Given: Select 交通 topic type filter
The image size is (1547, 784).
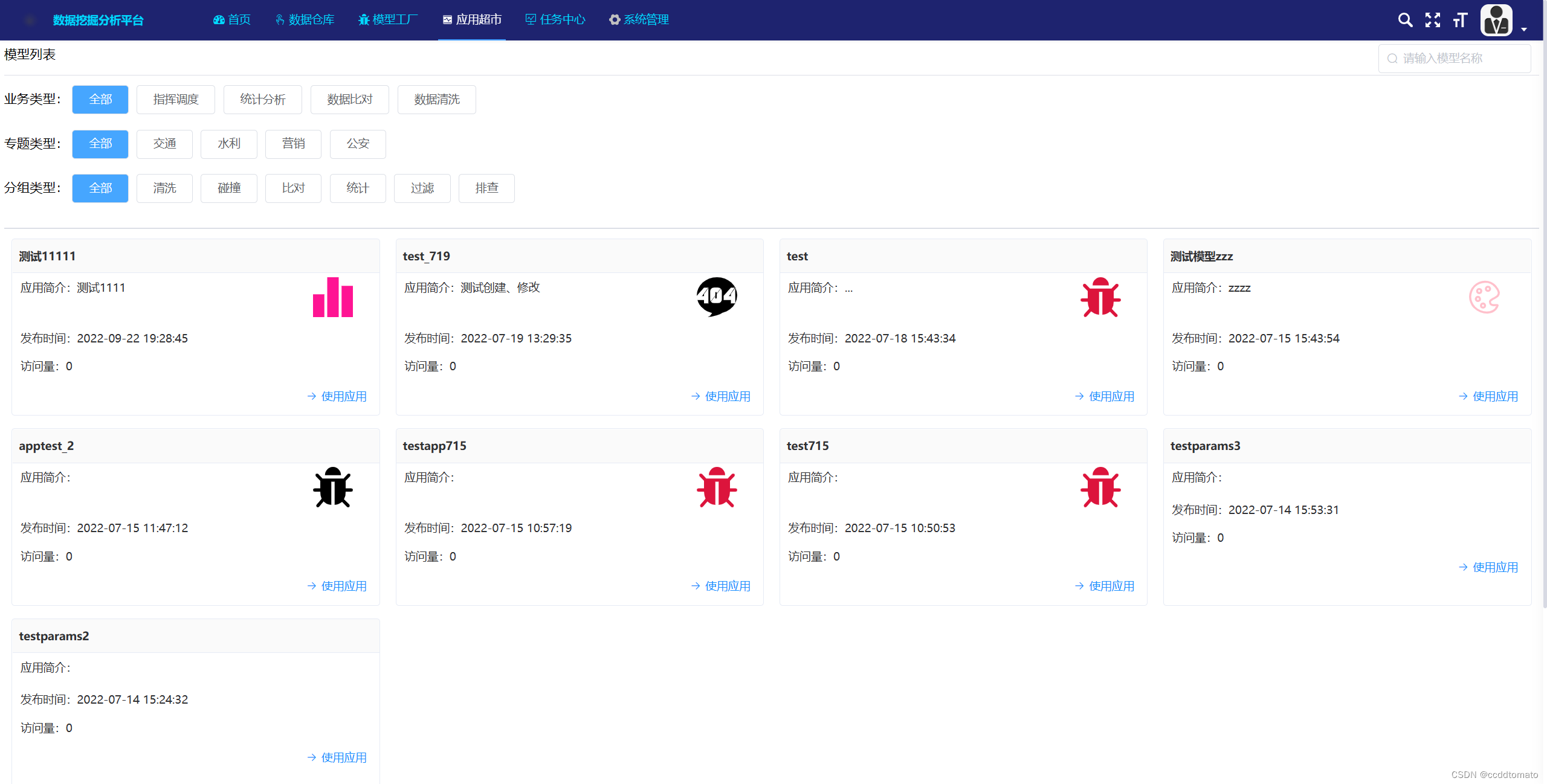Looking at the screenshot, I should (164, 144).
